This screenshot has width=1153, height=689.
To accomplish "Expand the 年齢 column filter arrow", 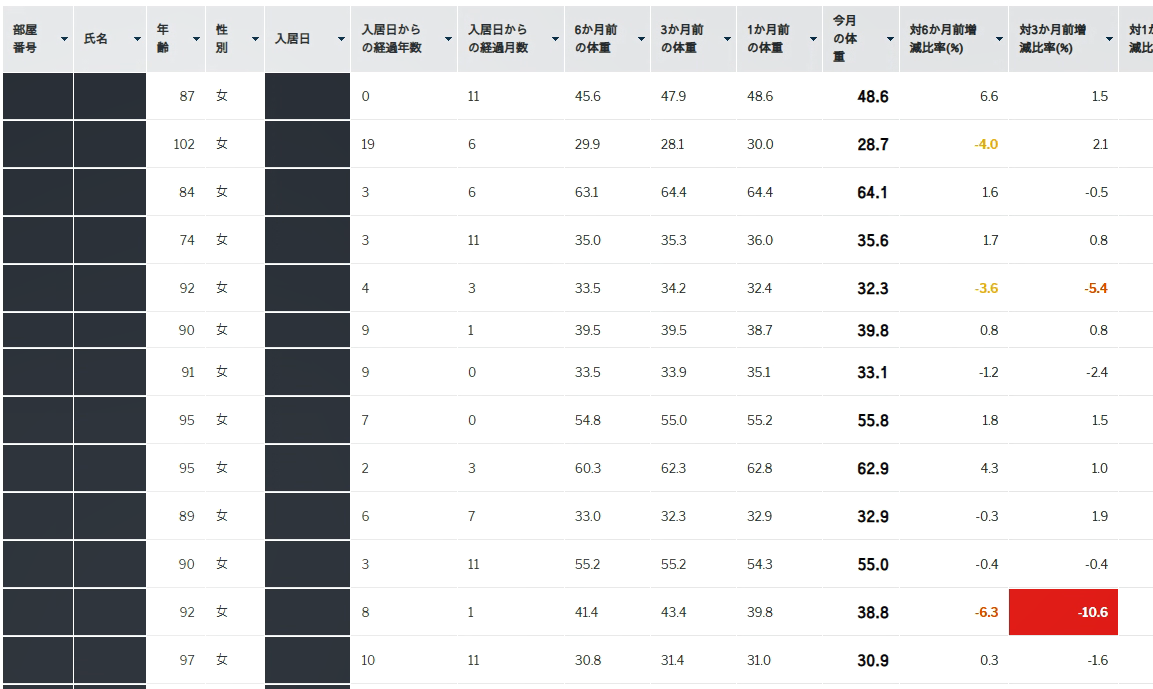I will pyautogui.click(x=195, y=39).
